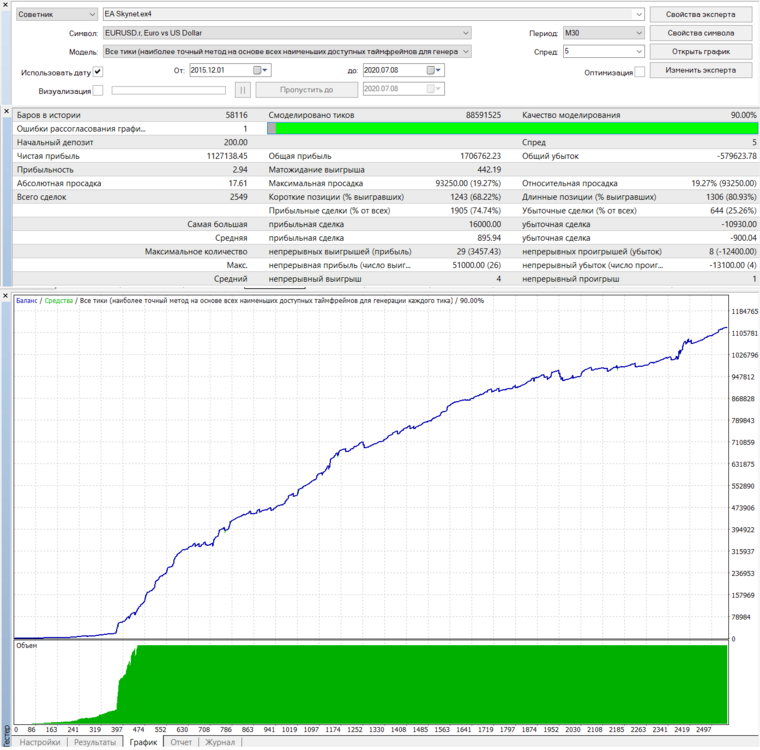760x750 pixels.
Task: Click the Матожидание выигрыша value 442.19
Action: click(489, 170)
